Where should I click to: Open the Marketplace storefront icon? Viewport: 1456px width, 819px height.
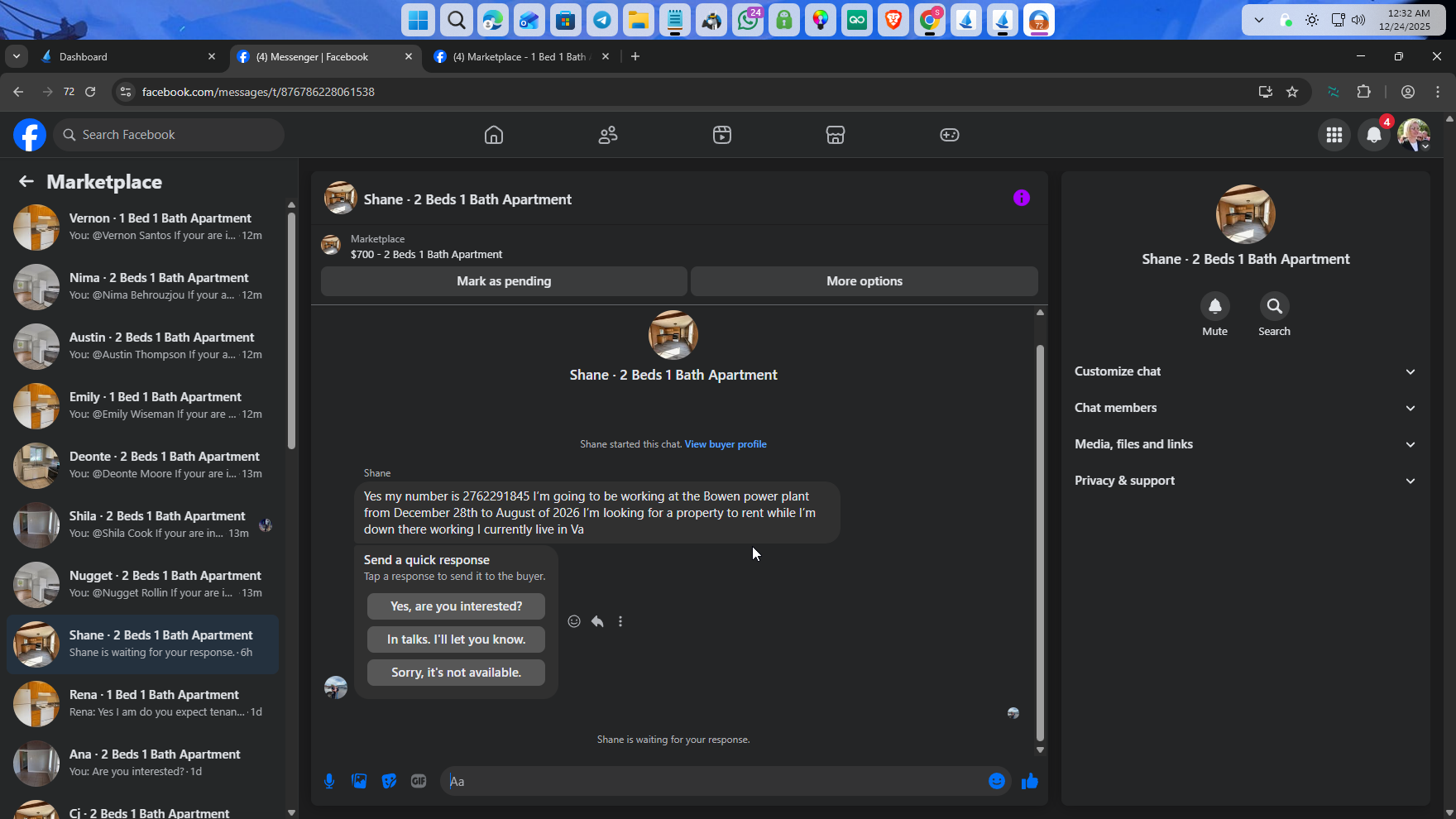click(x=836, y=135)
